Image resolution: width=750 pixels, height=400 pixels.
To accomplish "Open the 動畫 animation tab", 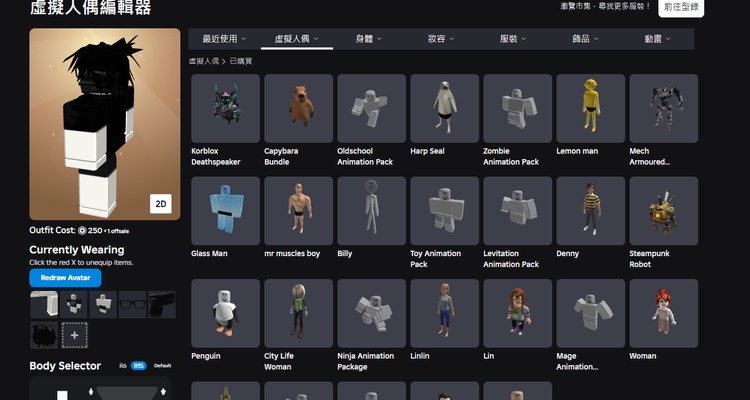I will pyautogui.click(x=656, y=39).
